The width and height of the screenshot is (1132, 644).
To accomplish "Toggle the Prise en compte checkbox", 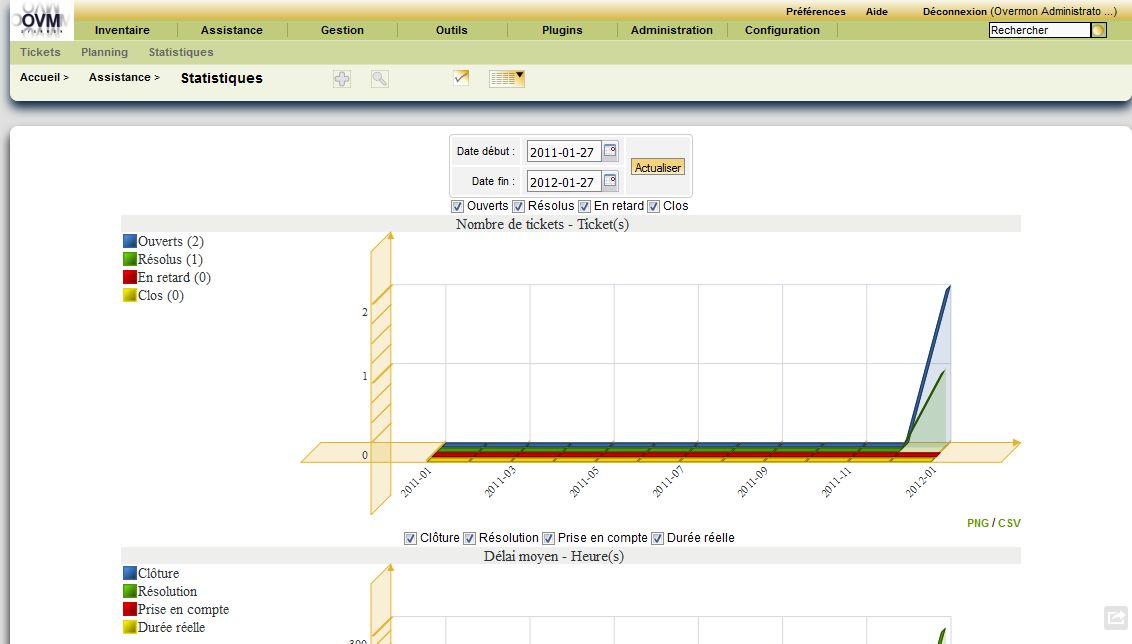I will pyautogui.click(x=548, y=539).
